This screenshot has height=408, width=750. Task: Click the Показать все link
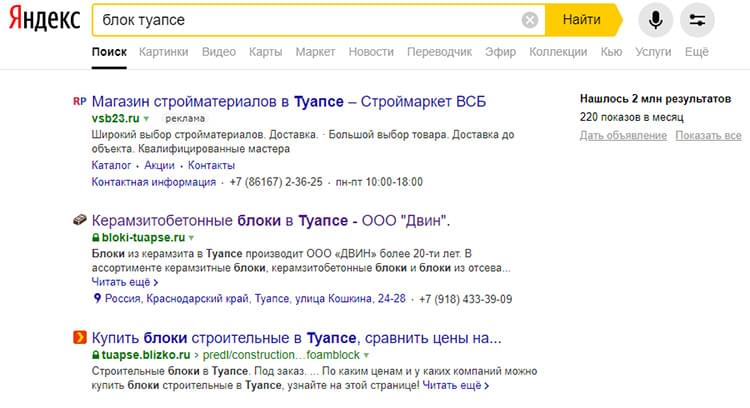pos(708,135)
